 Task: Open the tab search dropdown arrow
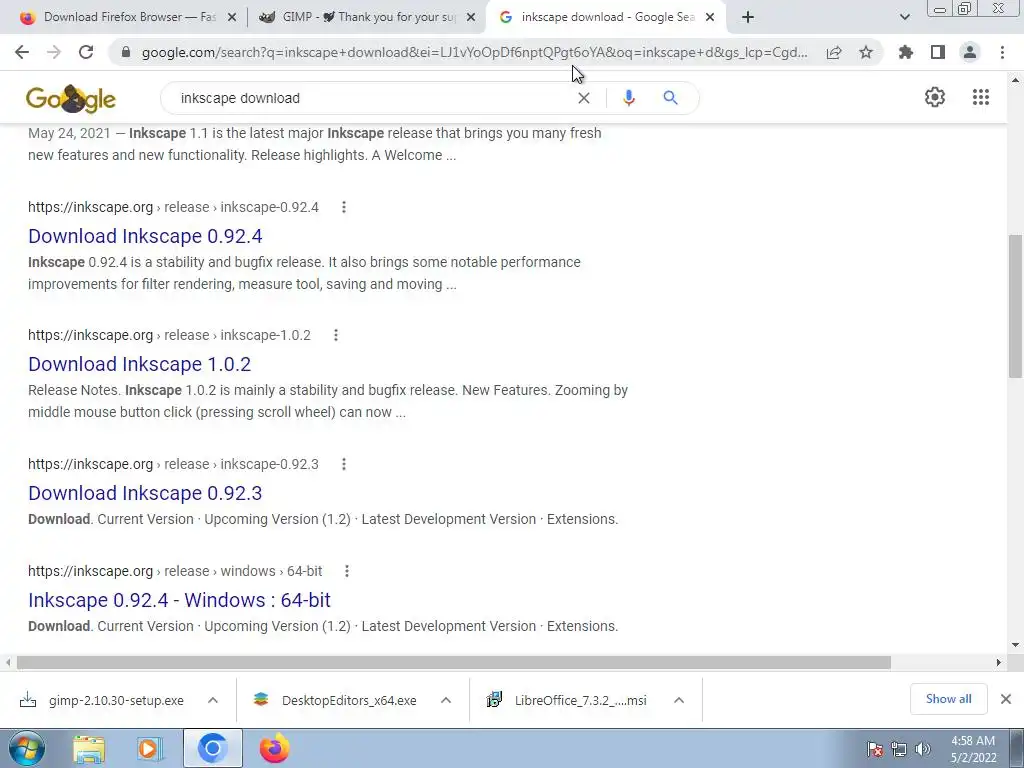point(904,18)
